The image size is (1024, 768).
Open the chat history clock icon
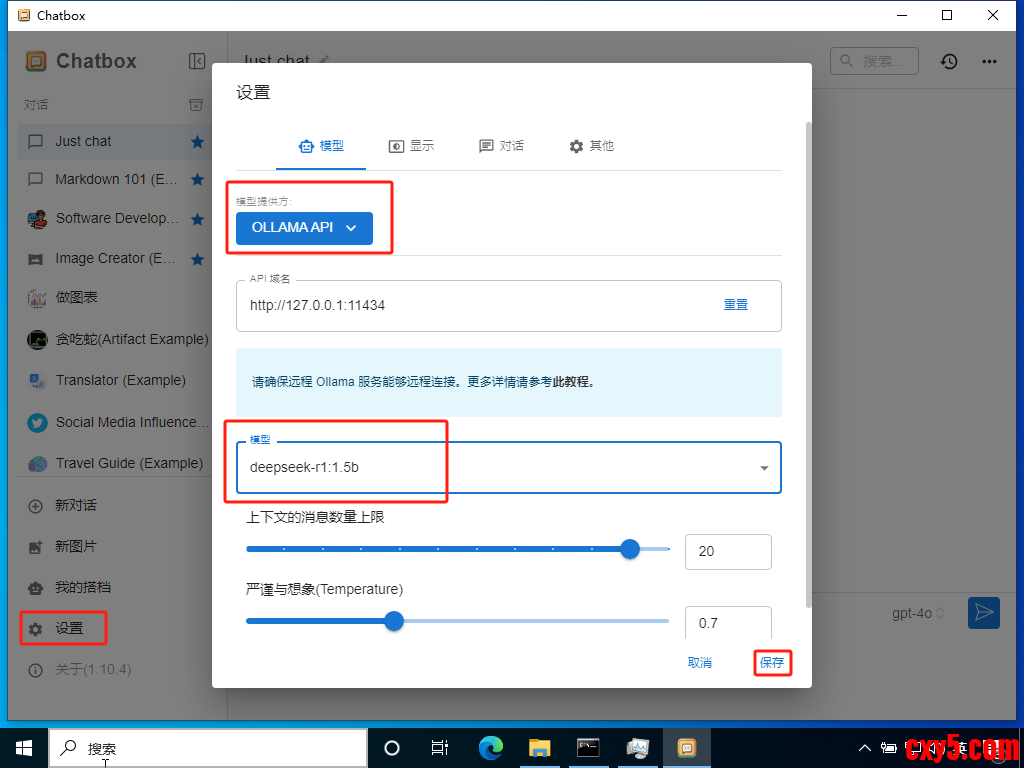click(x=949, y=61)
